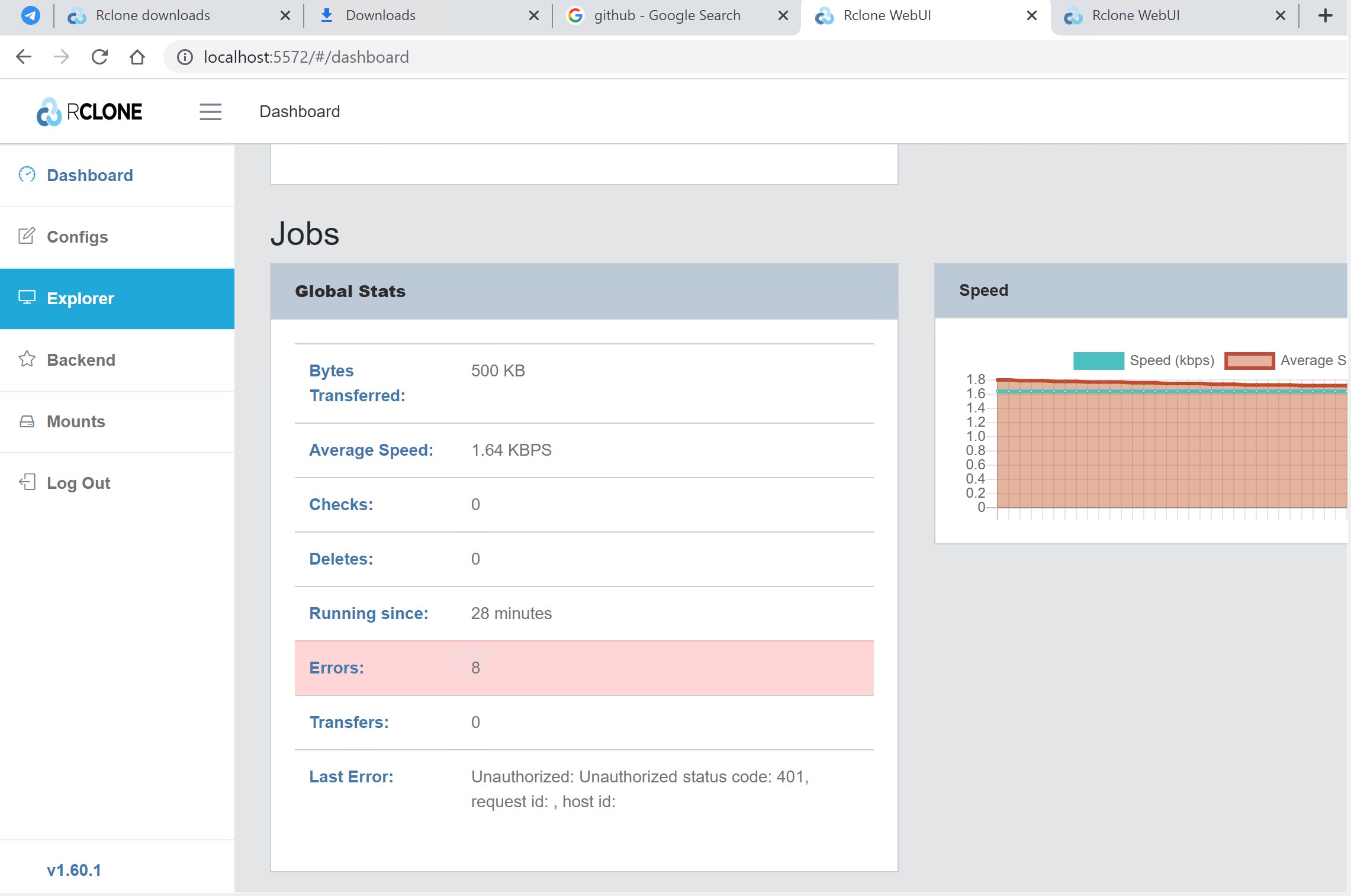Navigate back using the browser arrow

point(24,56)
